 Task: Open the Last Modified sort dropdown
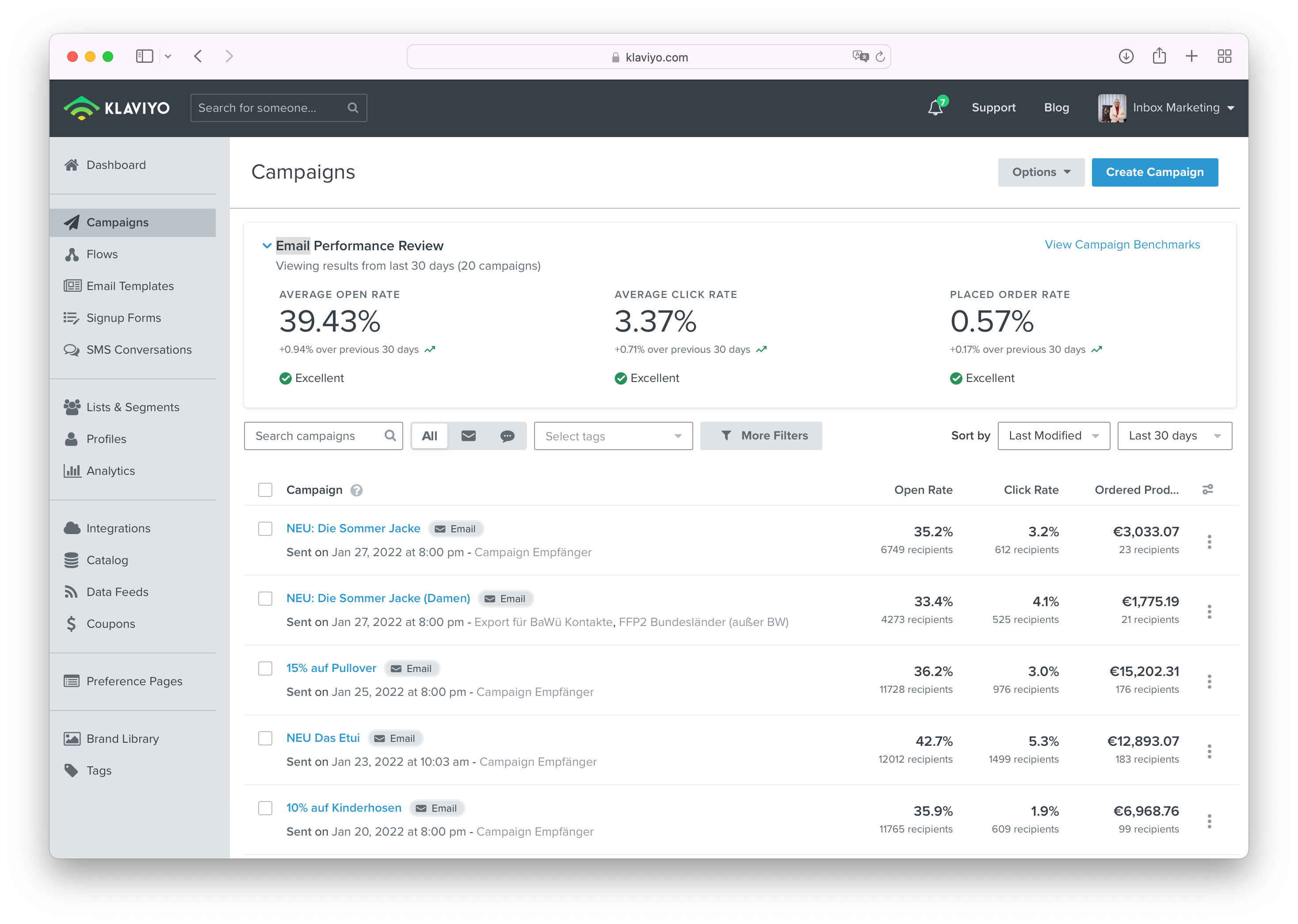[1054, 436]
